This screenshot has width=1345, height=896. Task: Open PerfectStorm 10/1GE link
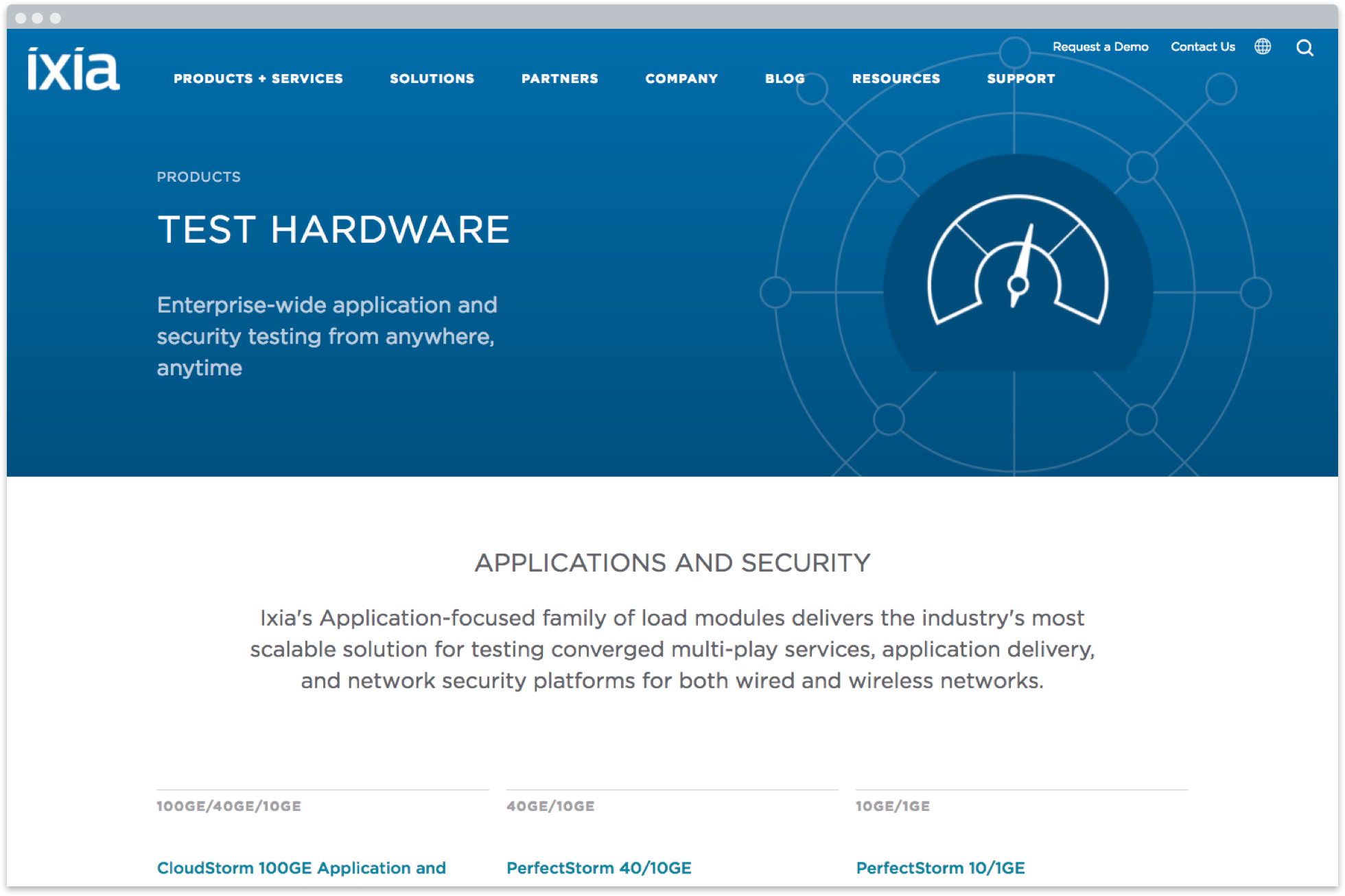[941, 868]
